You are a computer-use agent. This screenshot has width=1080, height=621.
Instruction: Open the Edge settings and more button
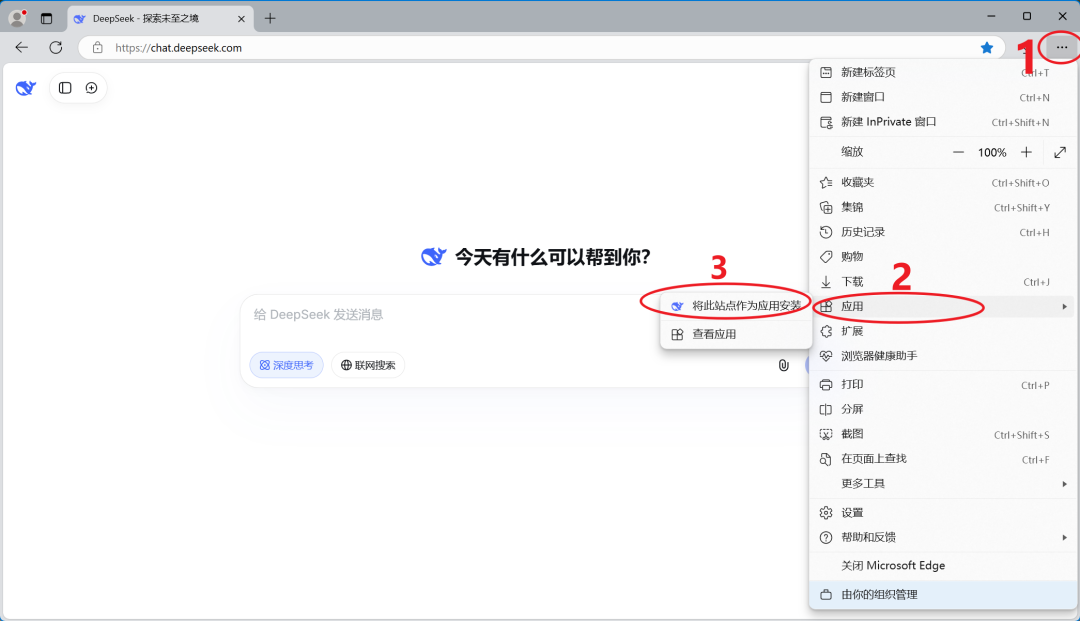pos(1061,48)
